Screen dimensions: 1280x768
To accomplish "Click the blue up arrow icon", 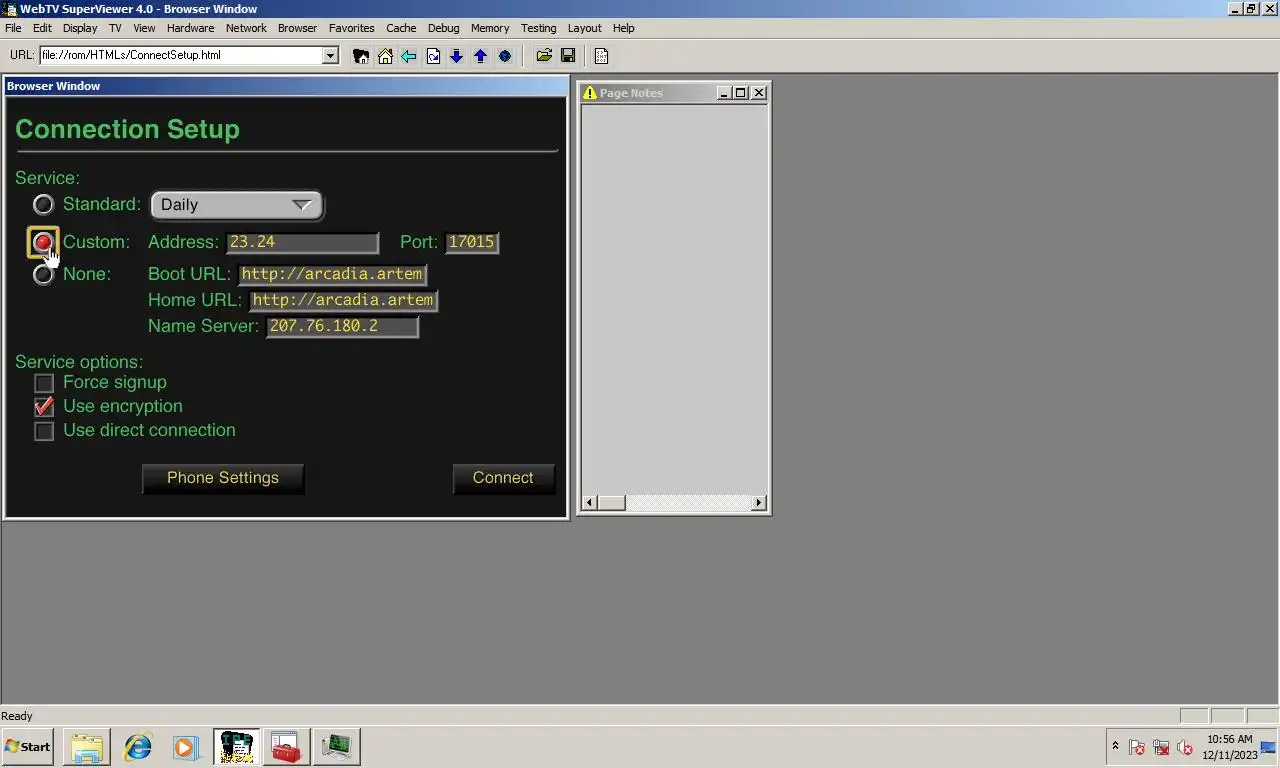I will [x=480, y=56].
